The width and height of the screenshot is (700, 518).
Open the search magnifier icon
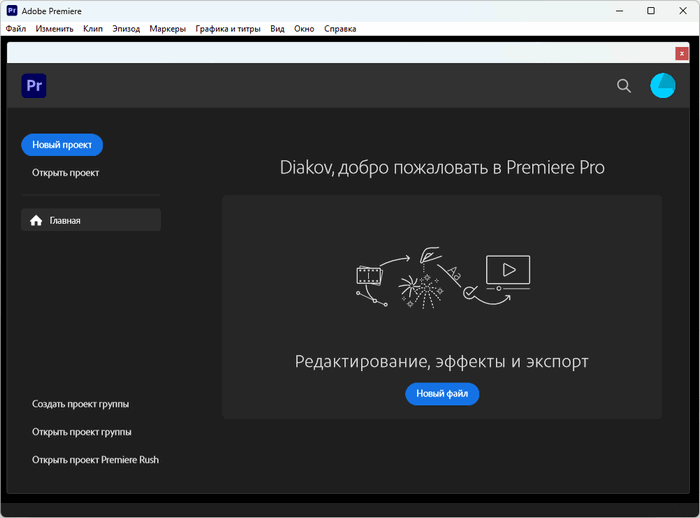click(x=624, y=86)
